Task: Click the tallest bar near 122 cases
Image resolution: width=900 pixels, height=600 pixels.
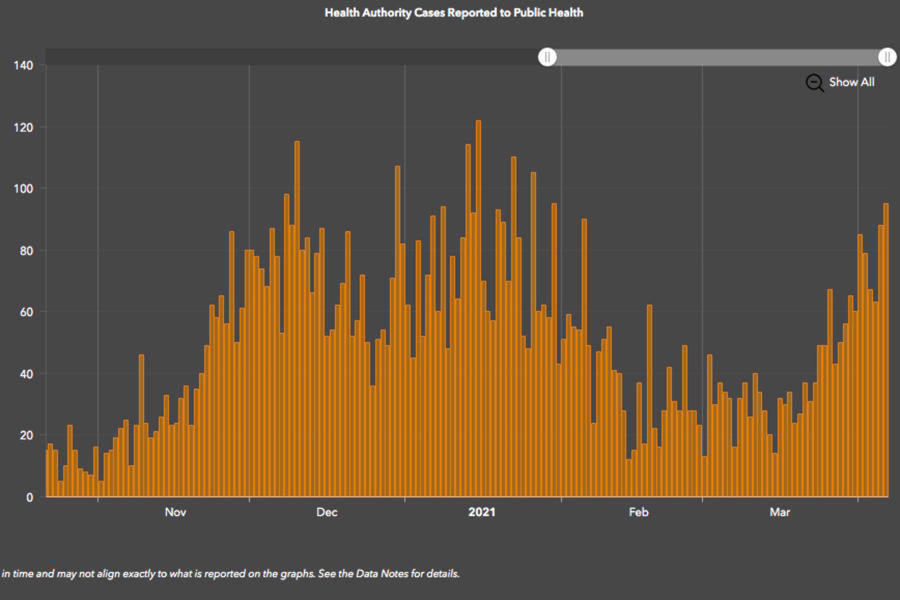Action: [478, 308]
